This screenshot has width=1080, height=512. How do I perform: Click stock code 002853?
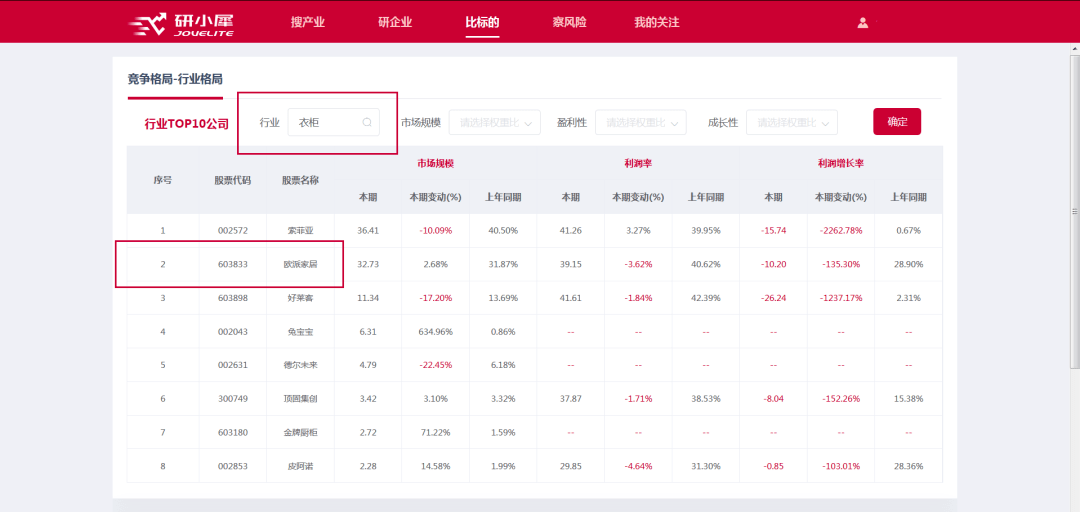[233, 467]
